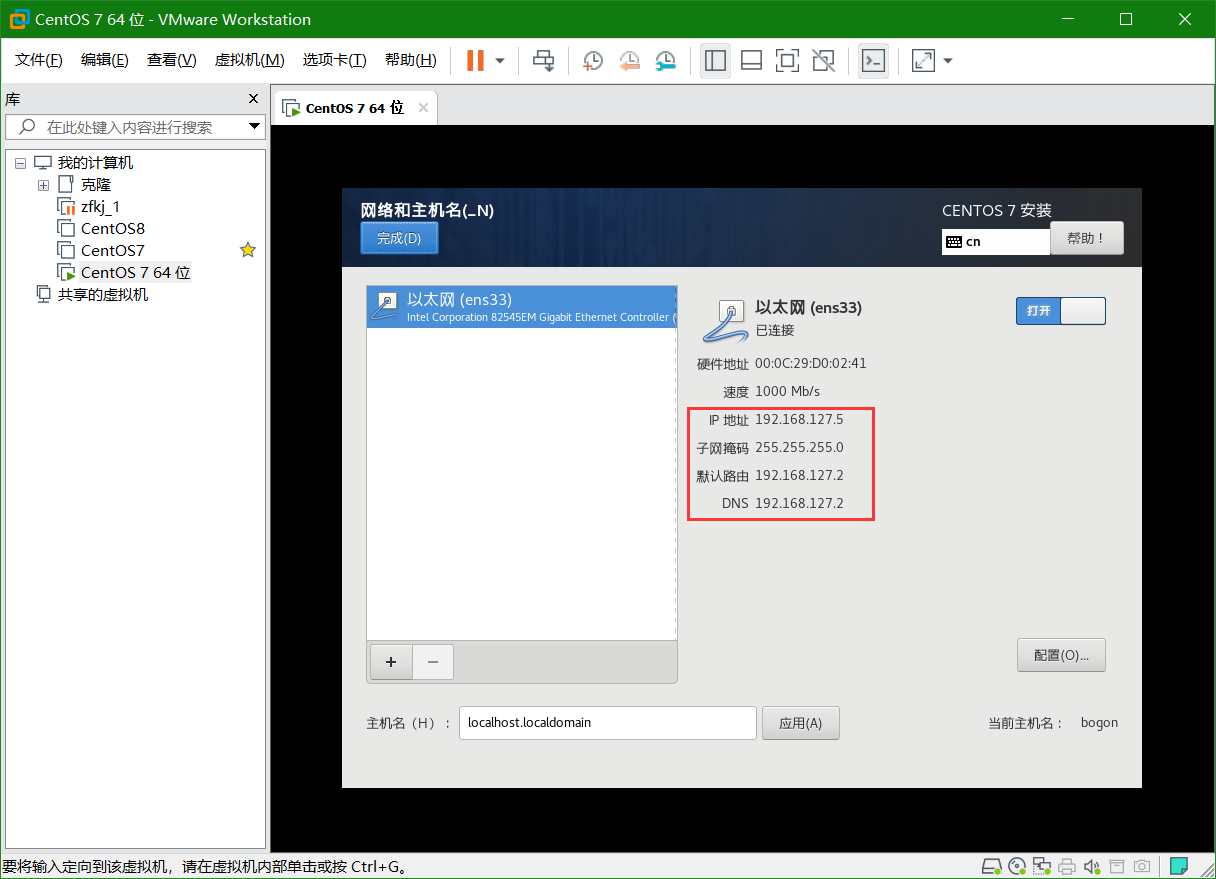Toggle the thumbnail bar view
This screenshot has height=879, width=1216.
751,60
